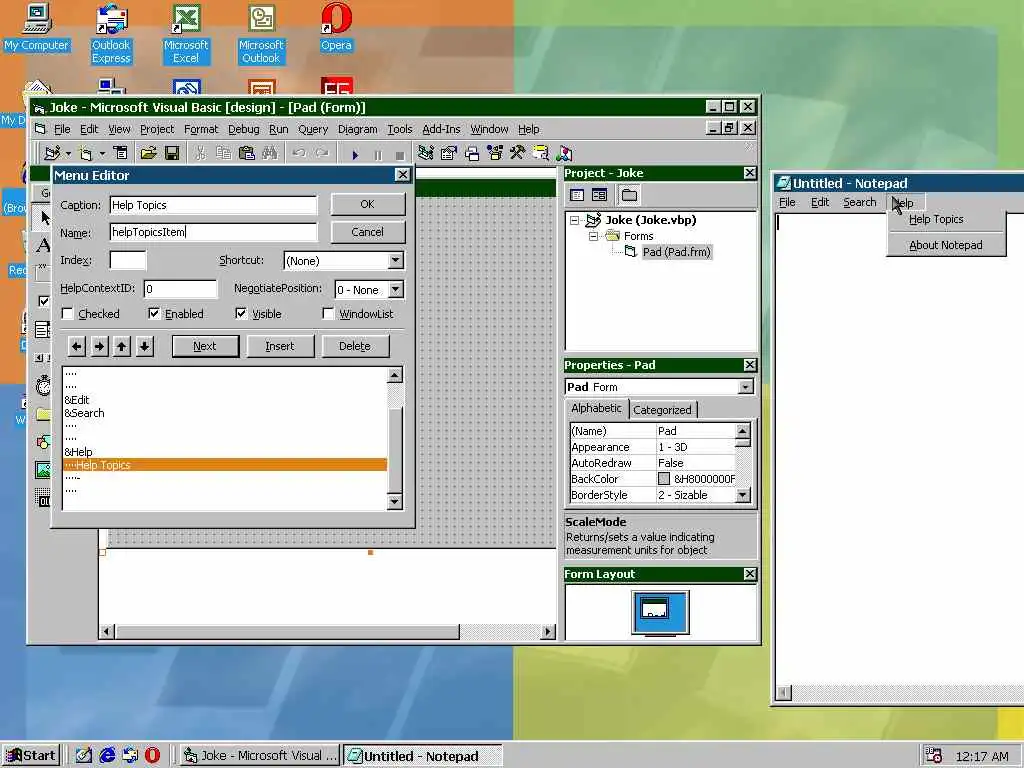The height and width of the screenshot is (768, 1024).
Task: Click the BackColor color swatch in Properties
Action: coord(664,479)
